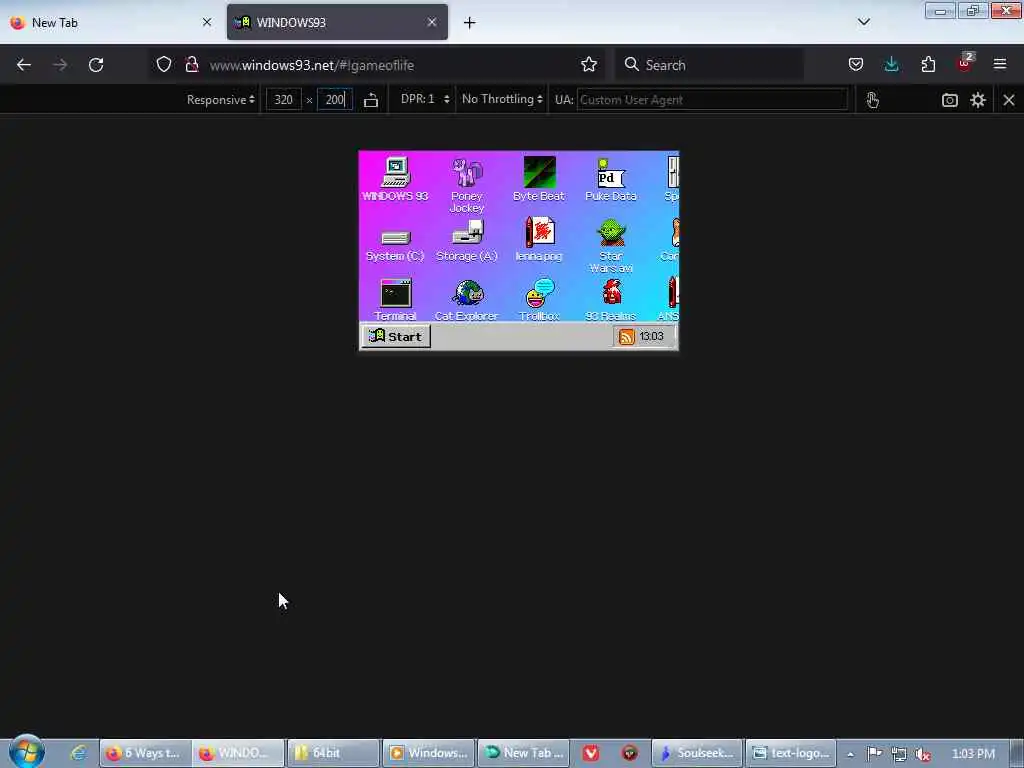Open Soulseek taskbar item
Viewport: 1024px width, 768px height.
click(x=697, y=753)
